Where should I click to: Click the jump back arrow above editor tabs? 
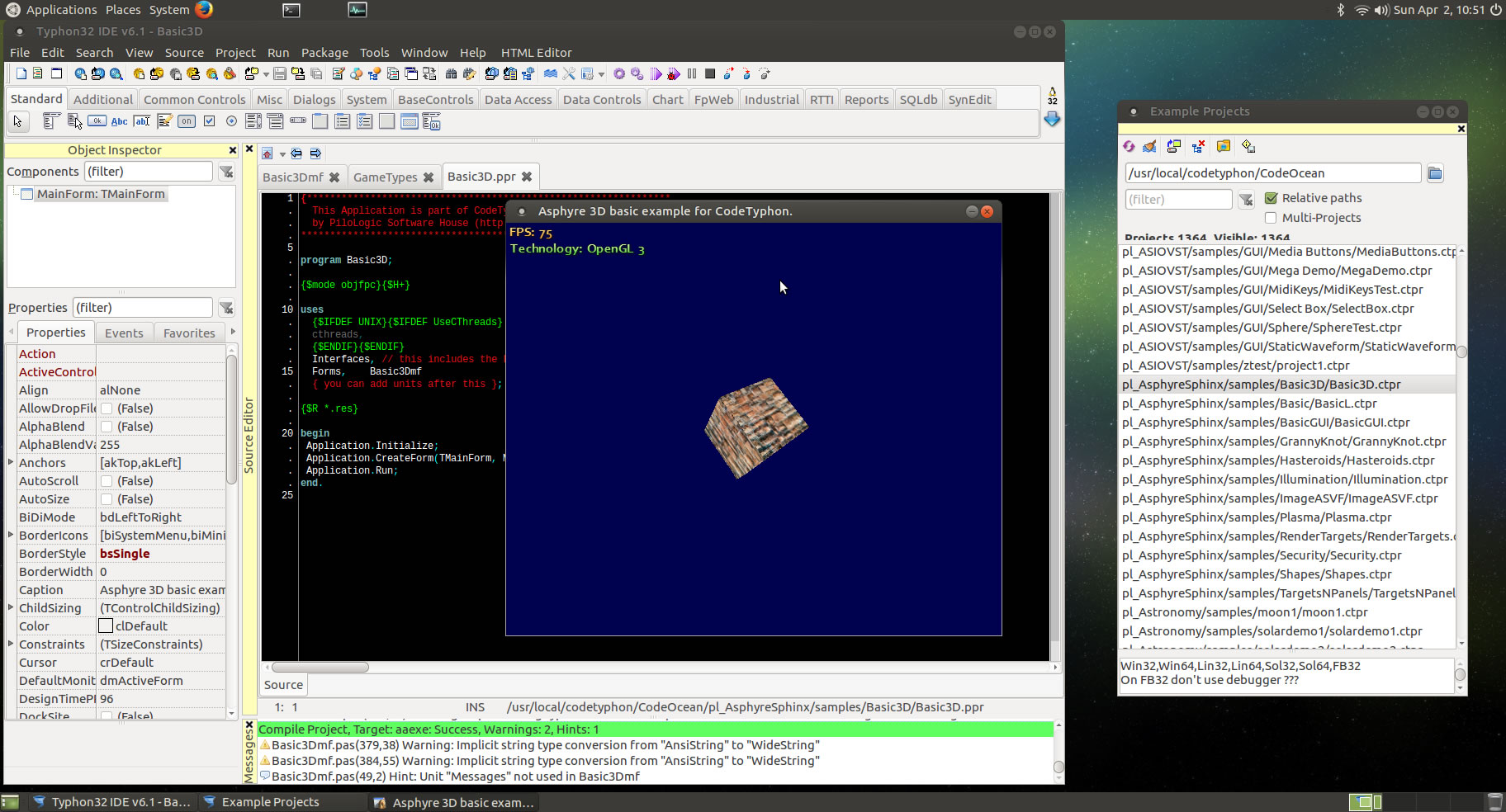(x=296, y=153)
